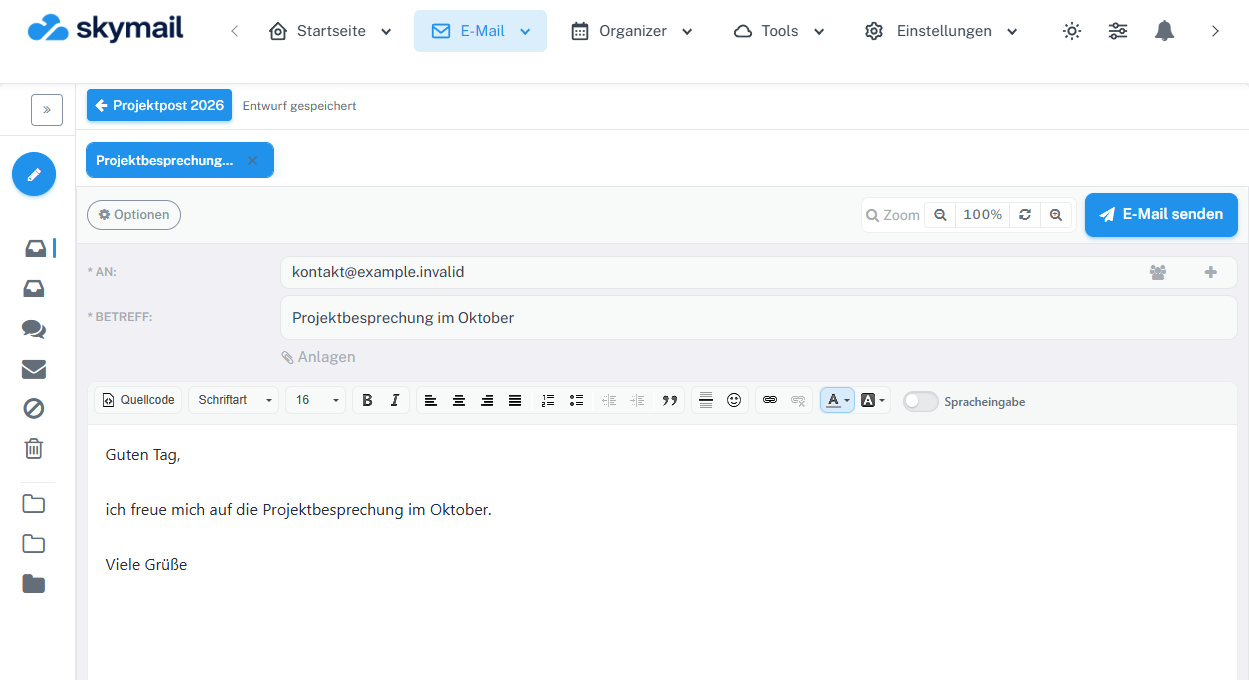1249x680 pixels.
Task: Expand the collapsed sidebar with double-chevron button
Action: click(47, 110)
